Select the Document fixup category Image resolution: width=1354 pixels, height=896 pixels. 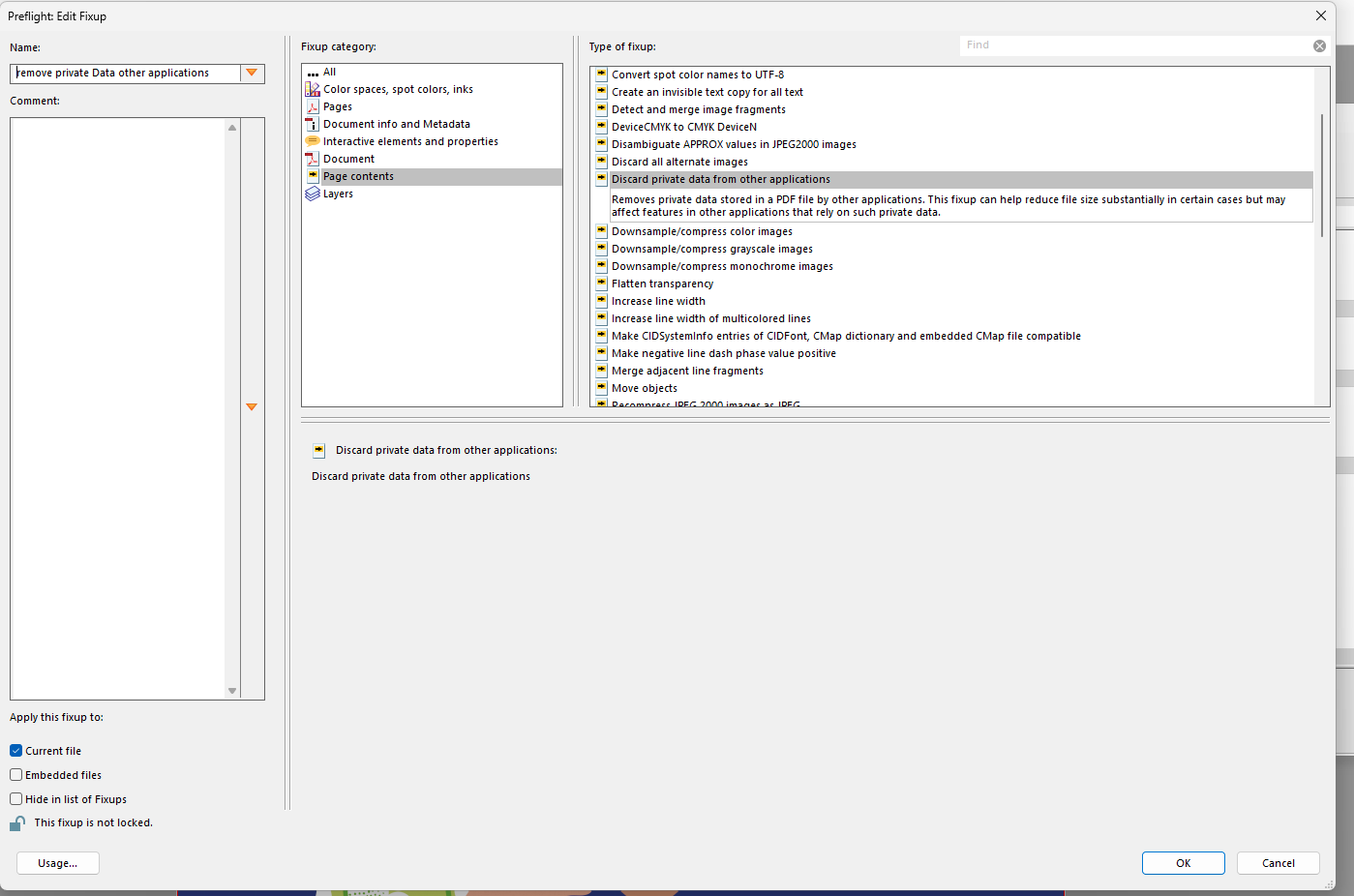(348, 159)
